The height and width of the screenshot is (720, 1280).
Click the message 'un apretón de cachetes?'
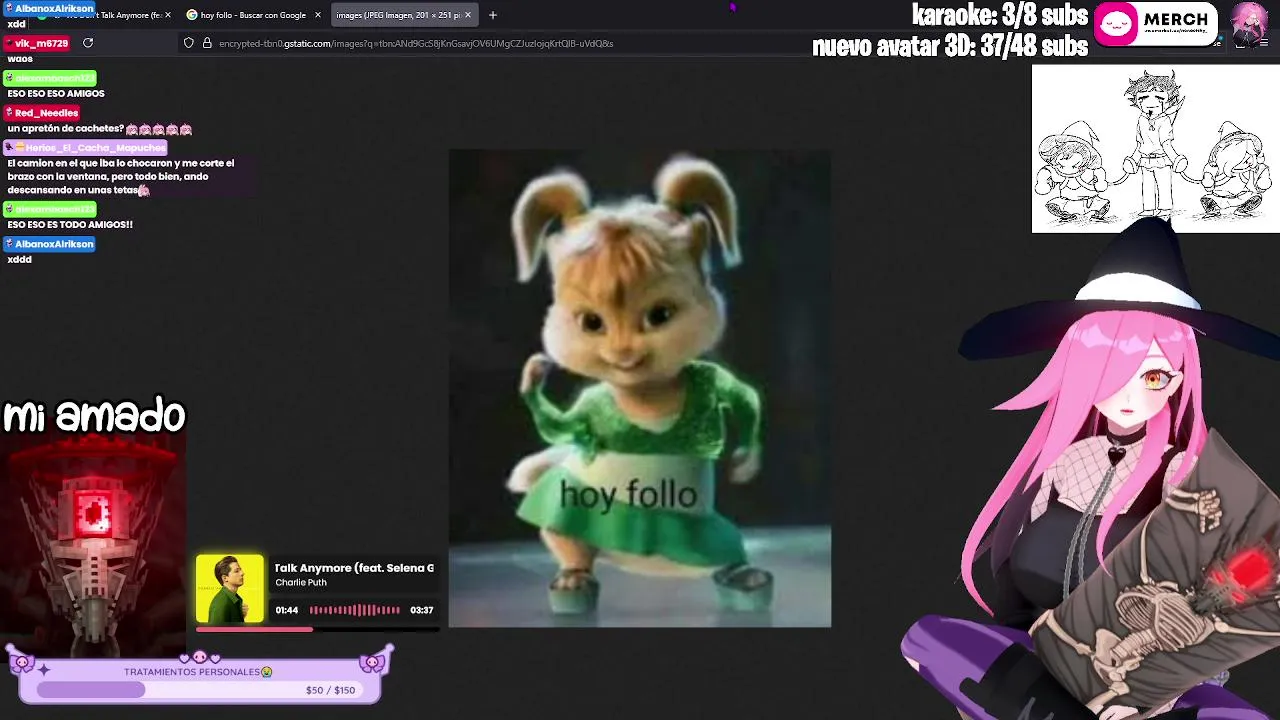click(x=65, y=129)
